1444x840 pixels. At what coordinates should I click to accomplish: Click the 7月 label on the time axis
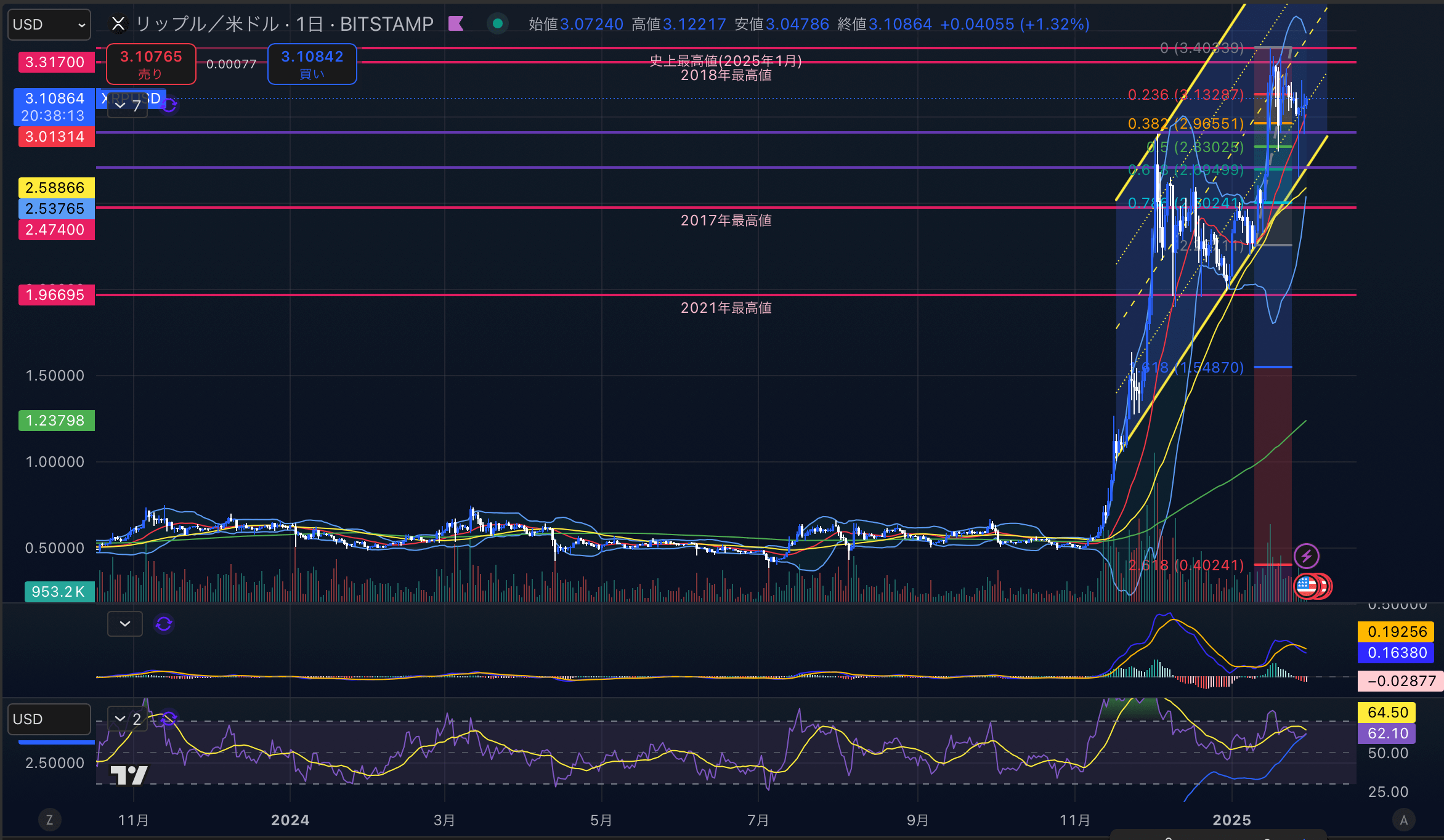(758, 820)
